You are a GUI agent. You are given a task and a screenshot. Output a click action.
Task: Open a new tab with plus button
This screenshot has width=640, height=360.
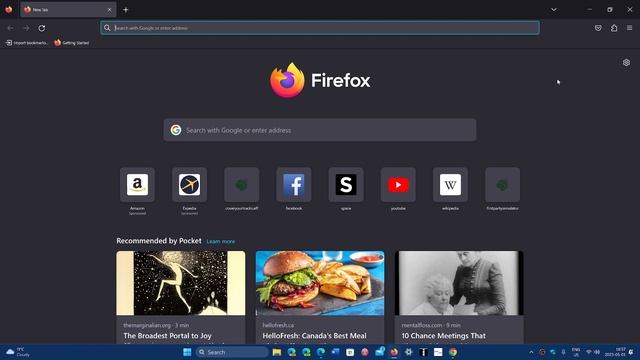coord(126,10)
